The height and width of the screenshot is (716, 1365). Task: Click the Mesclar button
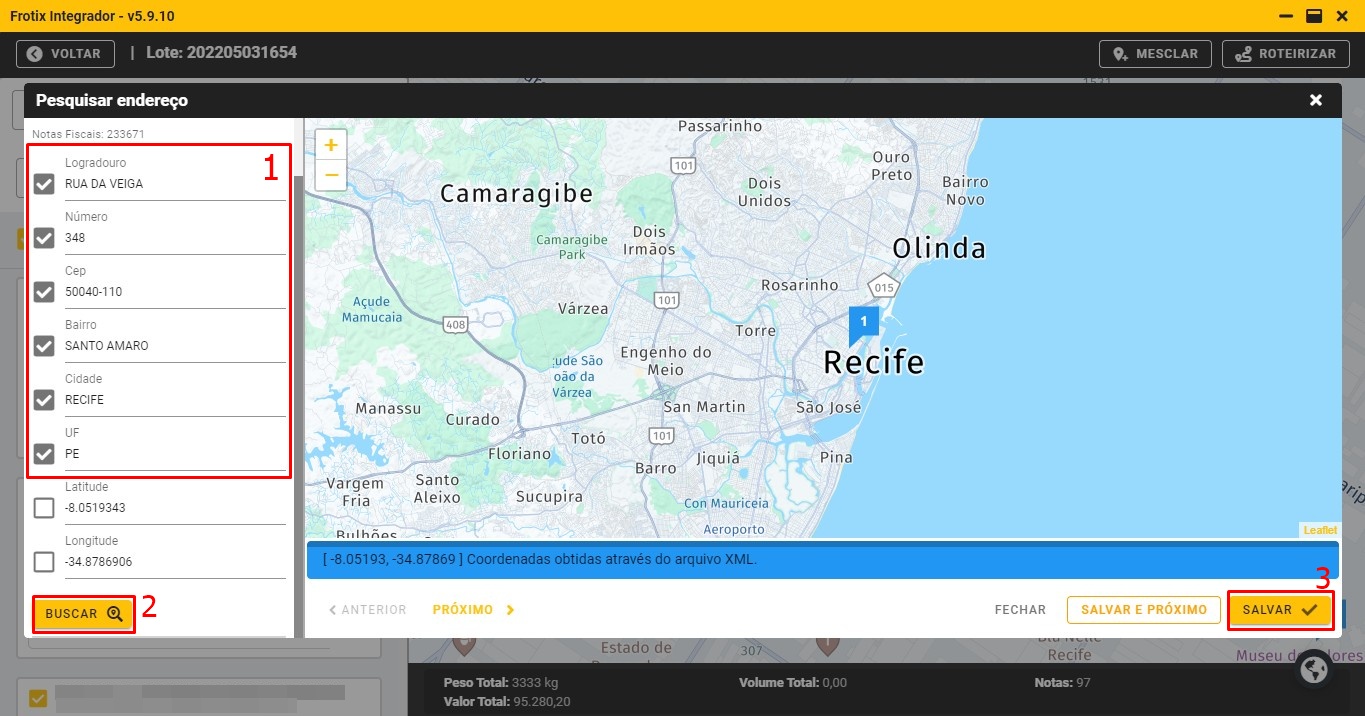(1155, 54)
